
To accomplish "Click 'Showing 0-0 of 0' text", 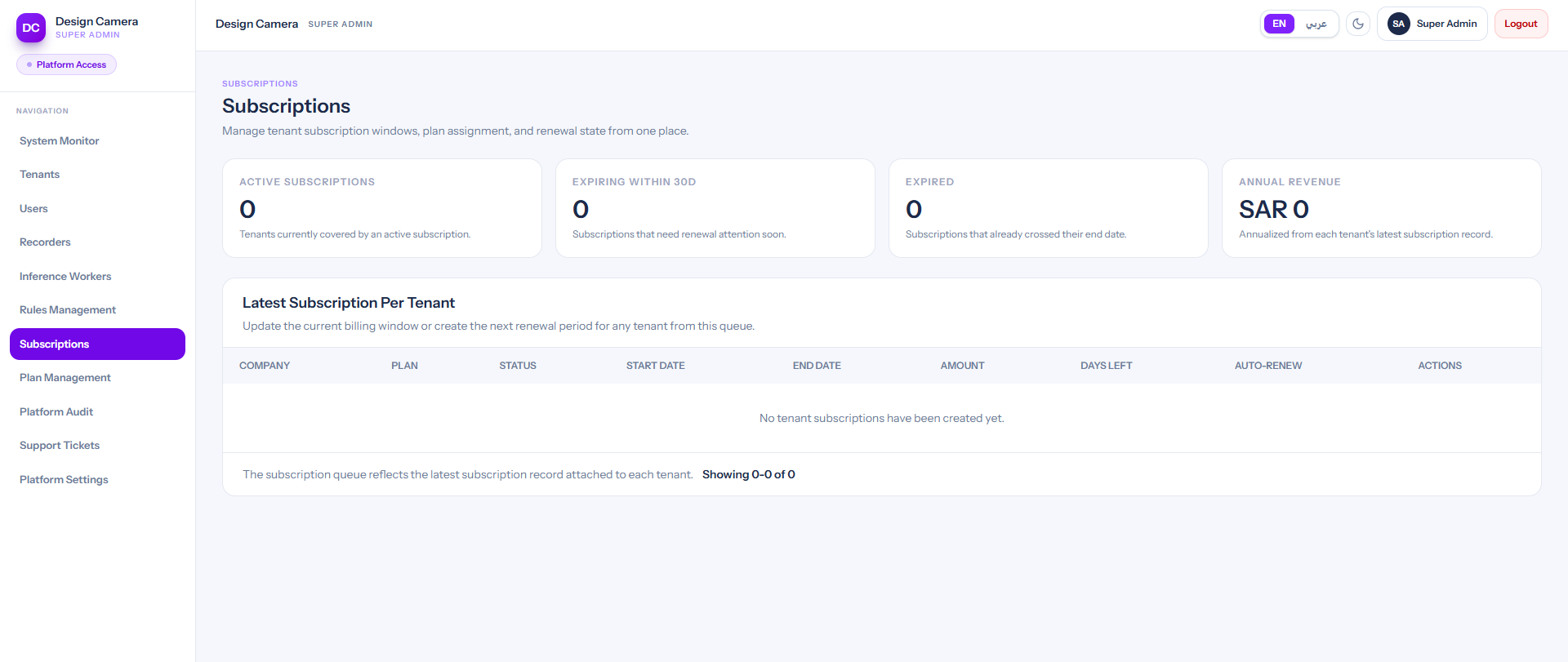I will (749, 474).
